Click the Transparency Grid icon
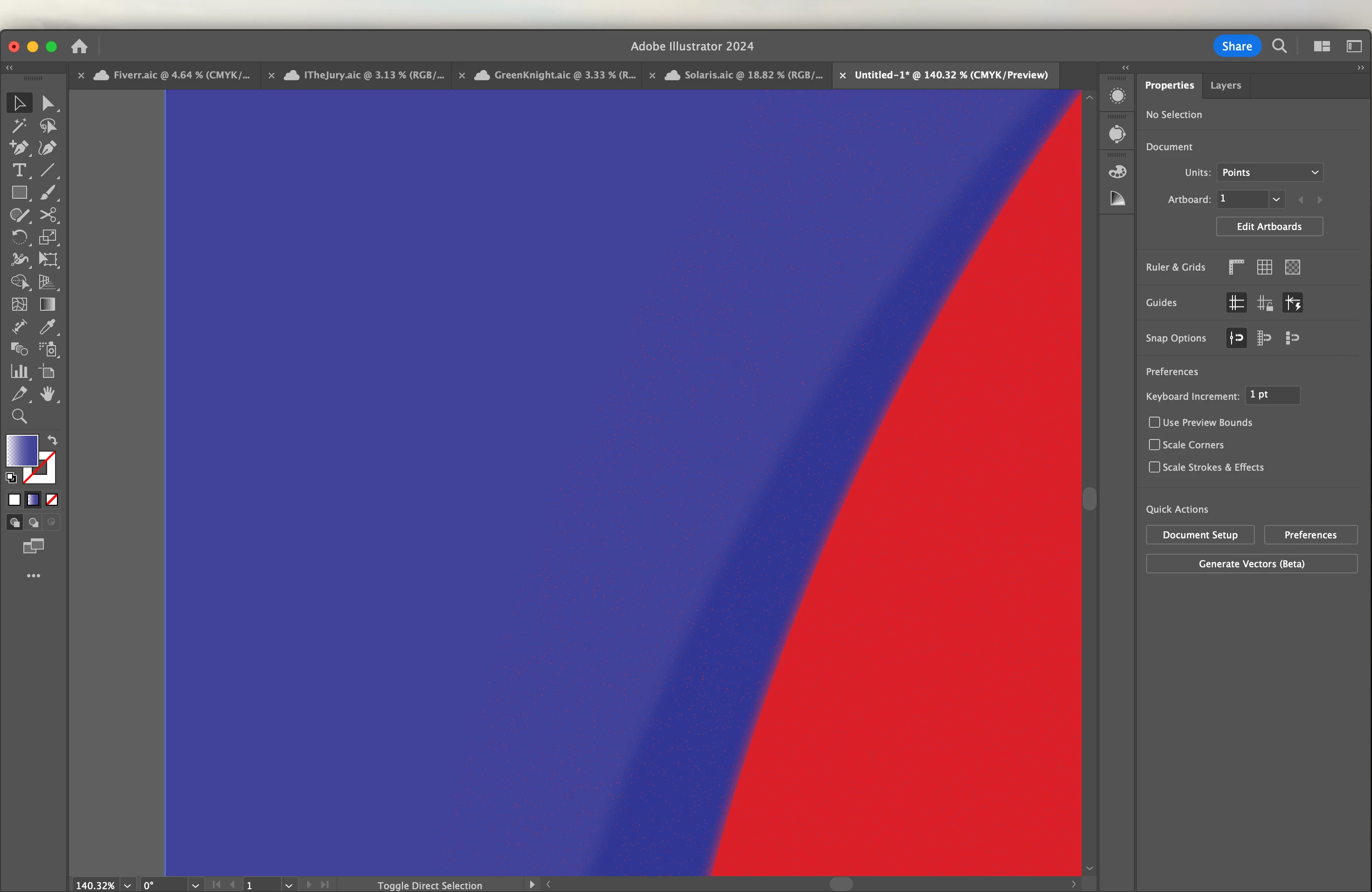The width and height of the screenshot is (1372, 892). point(1293,267)
